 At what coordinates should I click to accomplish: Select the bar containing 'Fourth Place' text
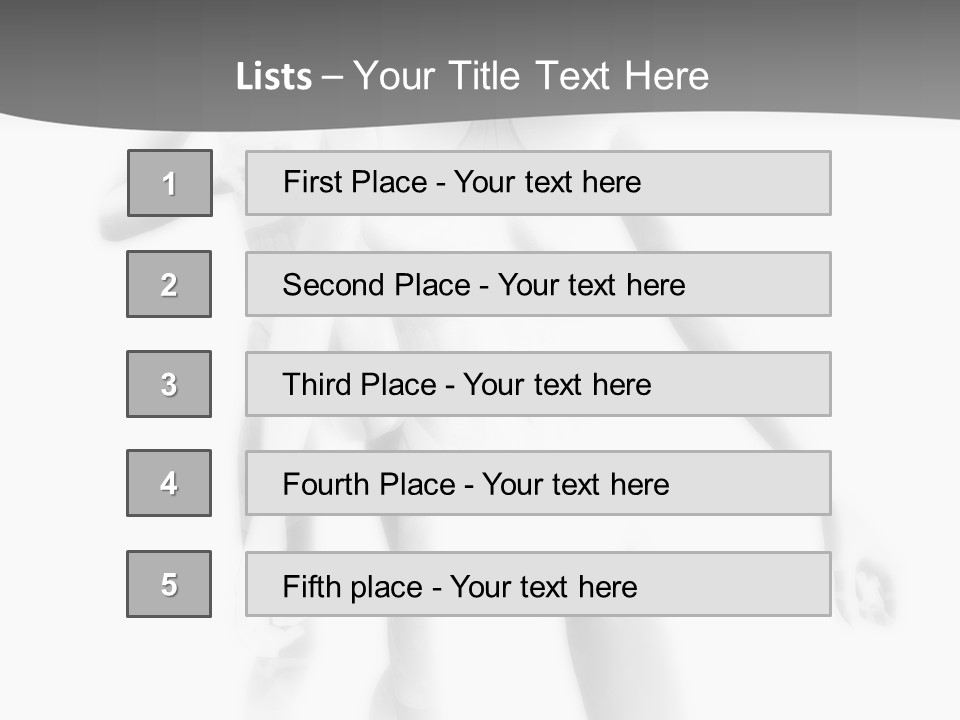coord(538,483)
